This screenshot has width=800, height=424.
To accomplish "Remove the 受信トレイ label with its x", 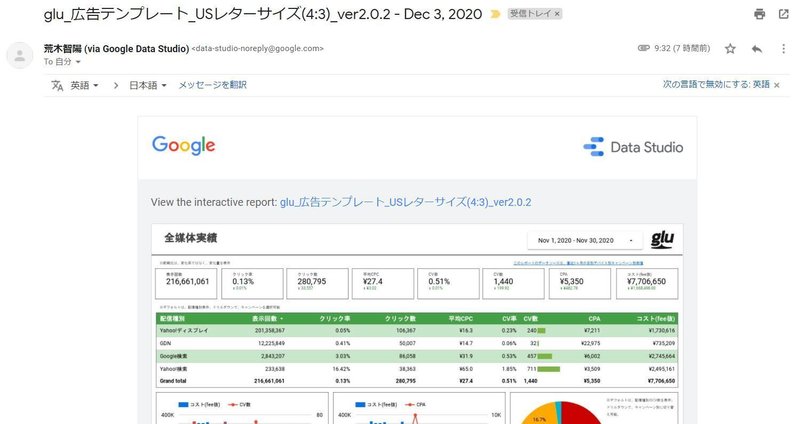I will pyautogui.click(x=557, y=14).
